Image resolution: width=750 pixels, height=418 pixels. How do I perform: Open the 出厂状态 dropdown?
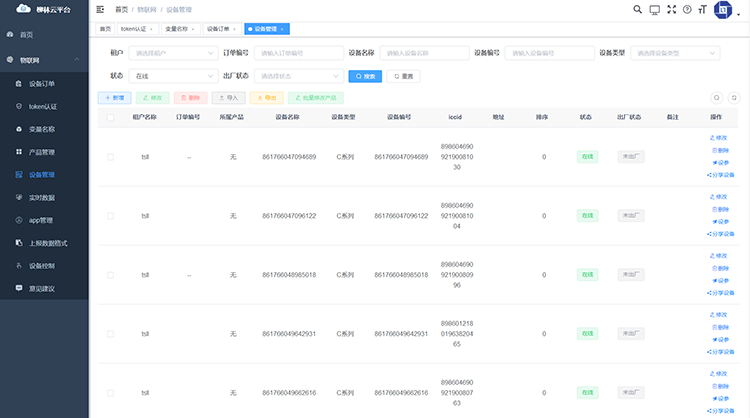(x=298, y=76)
